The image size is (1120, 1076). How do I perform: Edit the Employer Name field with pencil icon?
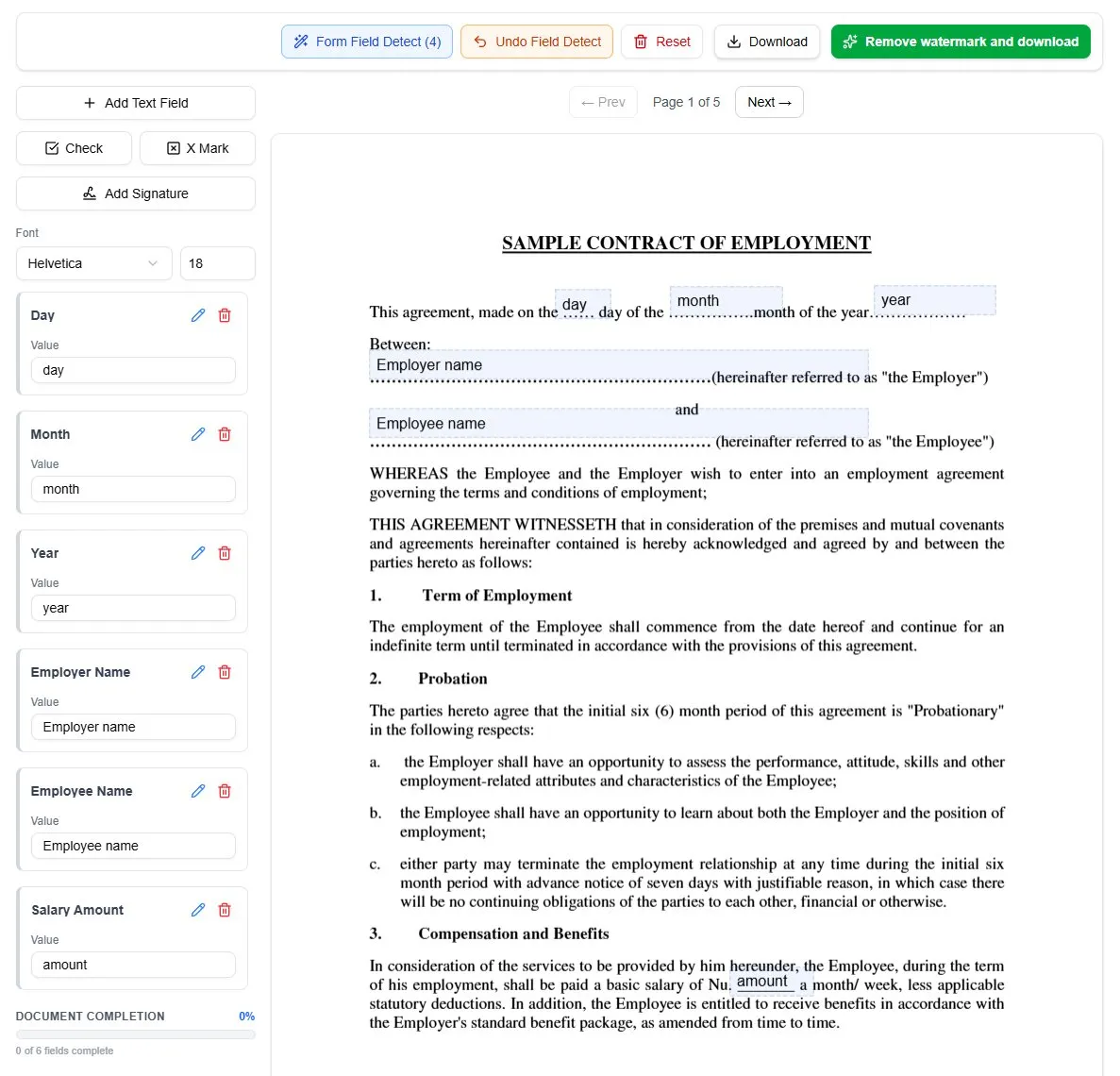pos(198,672)
